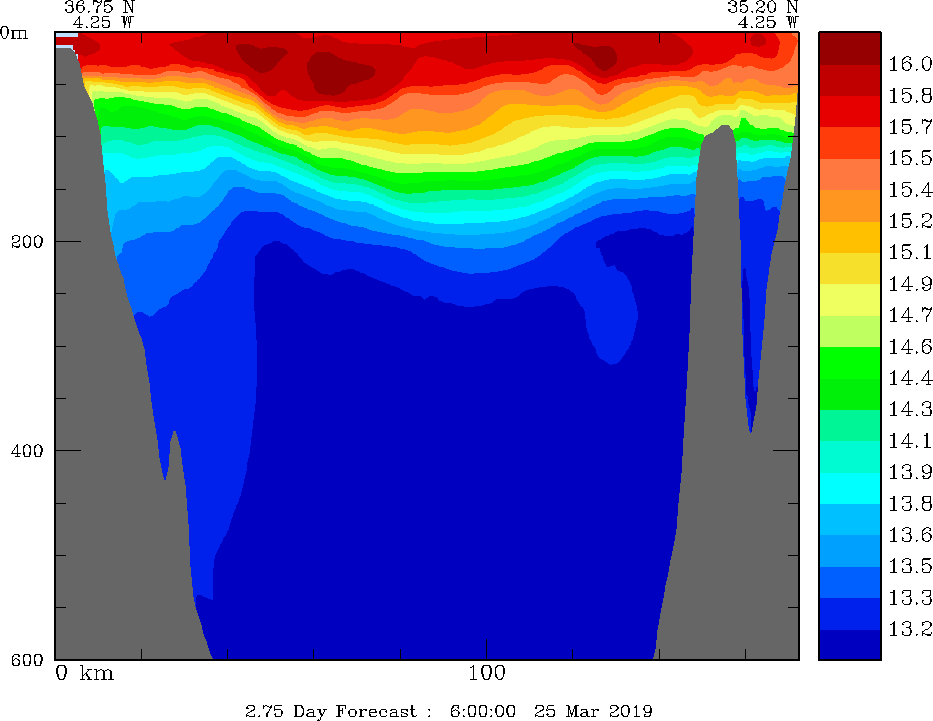This screenshot has width=933, height=721.
Task: Click the 36.75 N latitude label
Action: click(99, 7)
